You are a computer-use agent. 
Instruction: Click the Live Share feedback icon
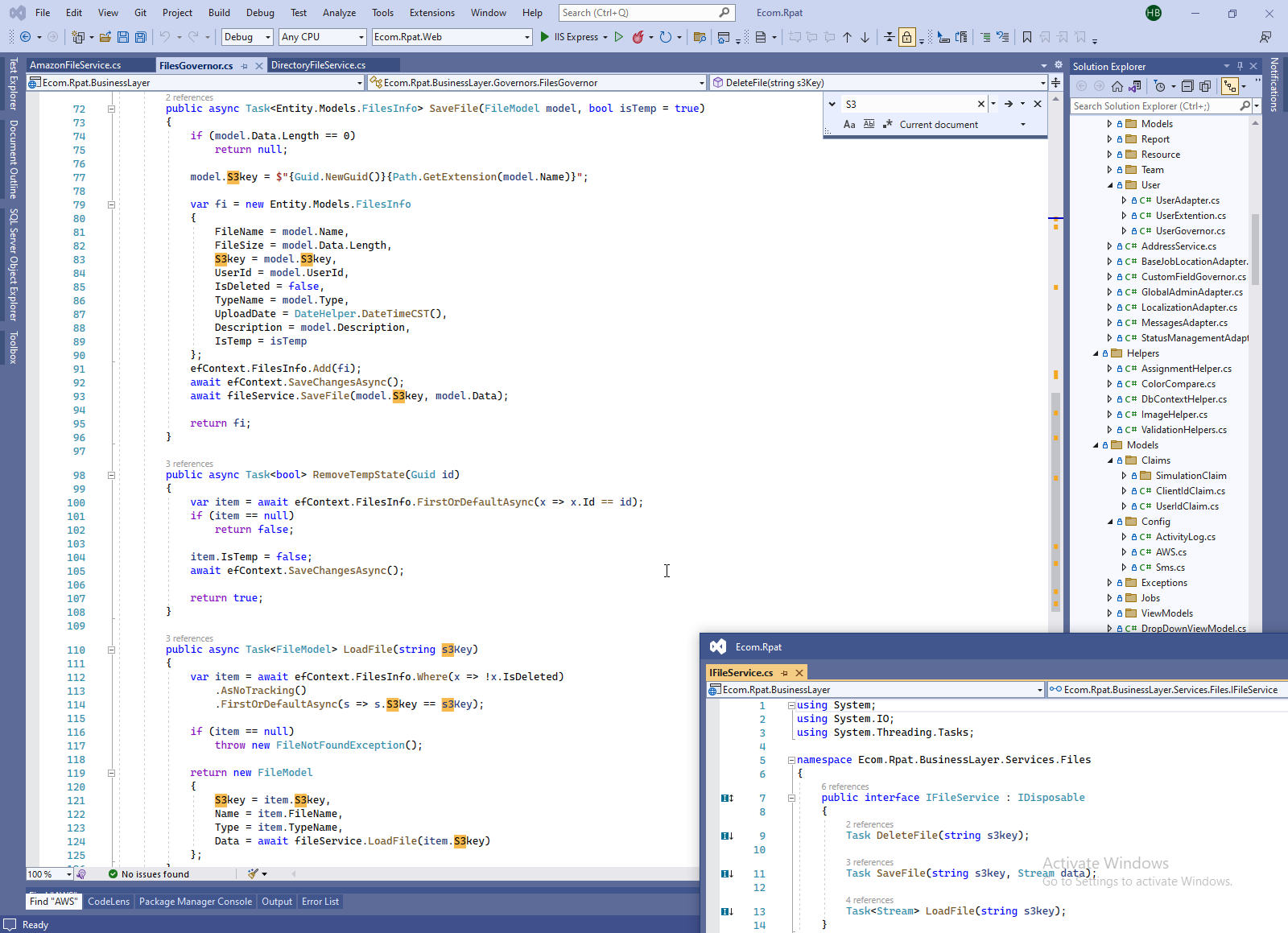[x=1265, y=37]
